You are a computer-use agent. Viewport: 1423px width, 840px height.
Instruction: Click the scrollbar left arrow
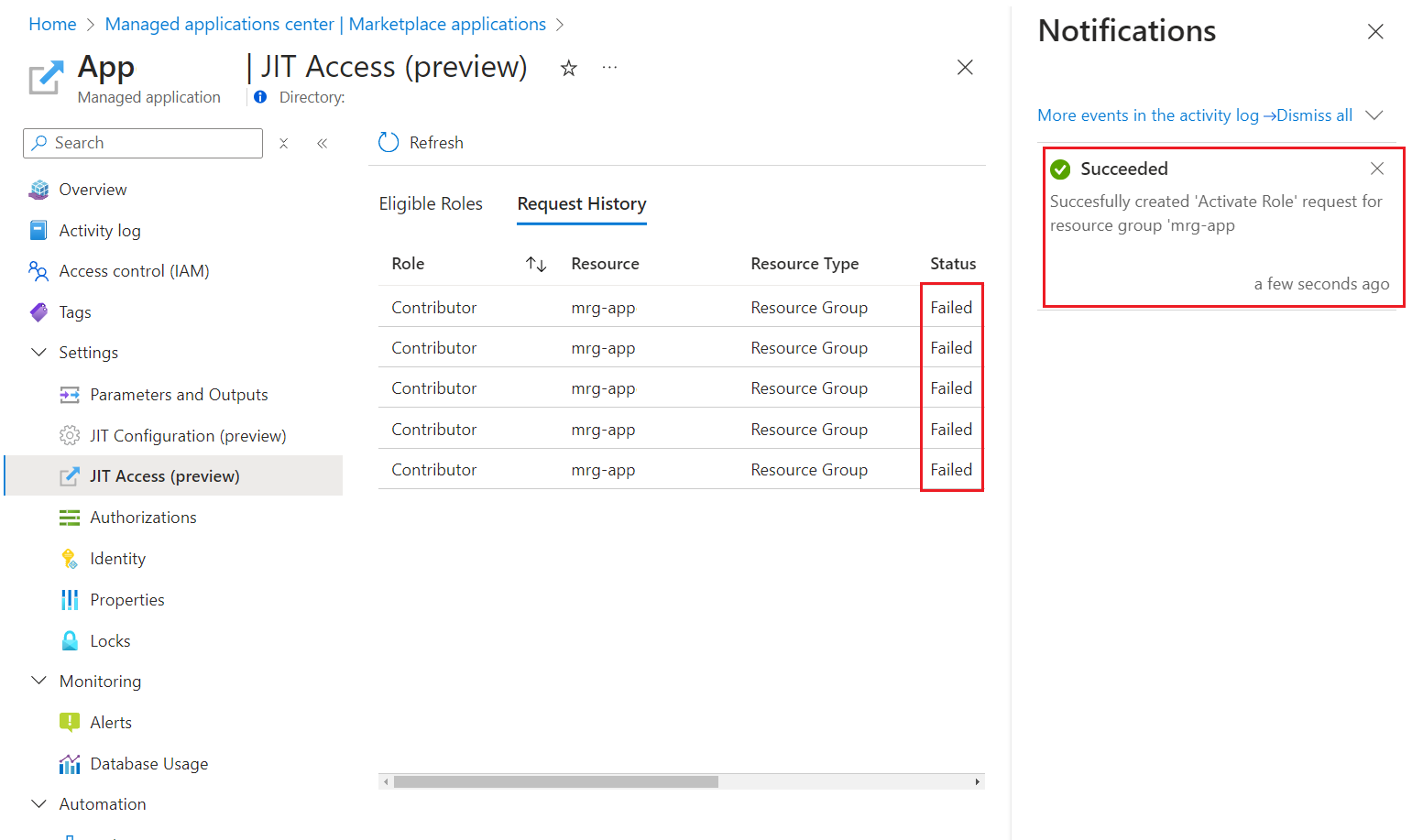pos(386,781)
